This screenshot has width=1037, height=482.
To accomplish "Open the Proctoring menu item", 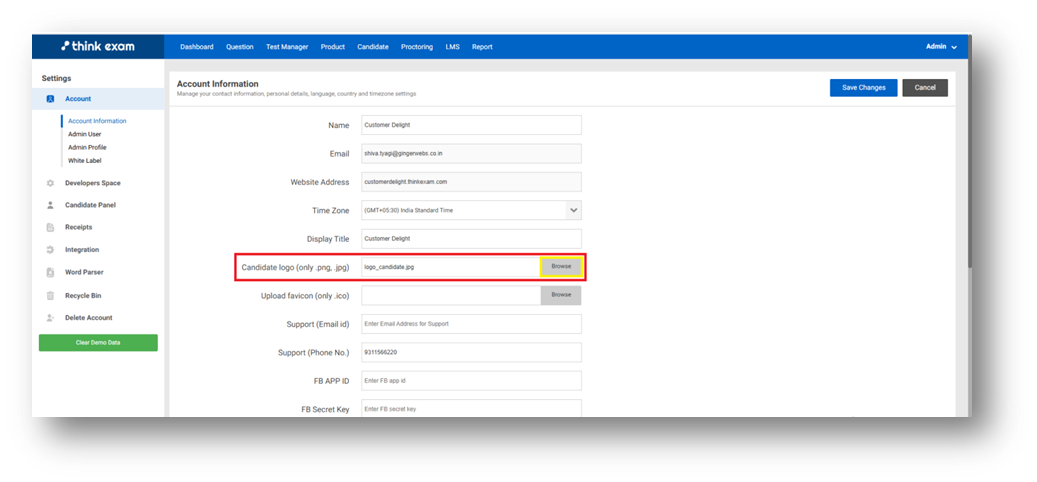I will 417,47.
